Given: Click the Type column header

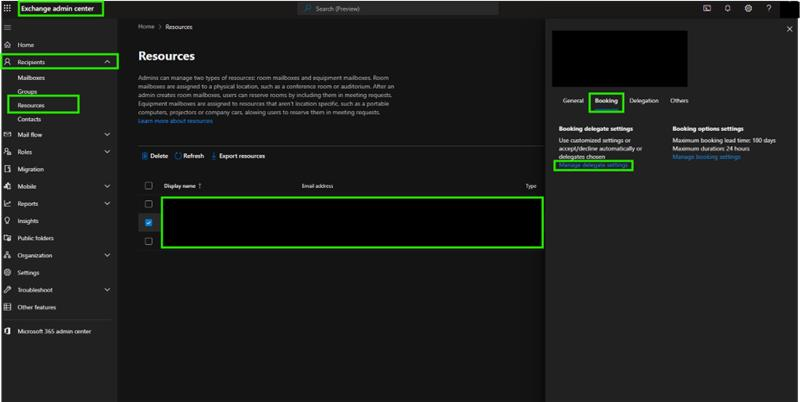Looking at the screenshot, I should pos(531,186).
